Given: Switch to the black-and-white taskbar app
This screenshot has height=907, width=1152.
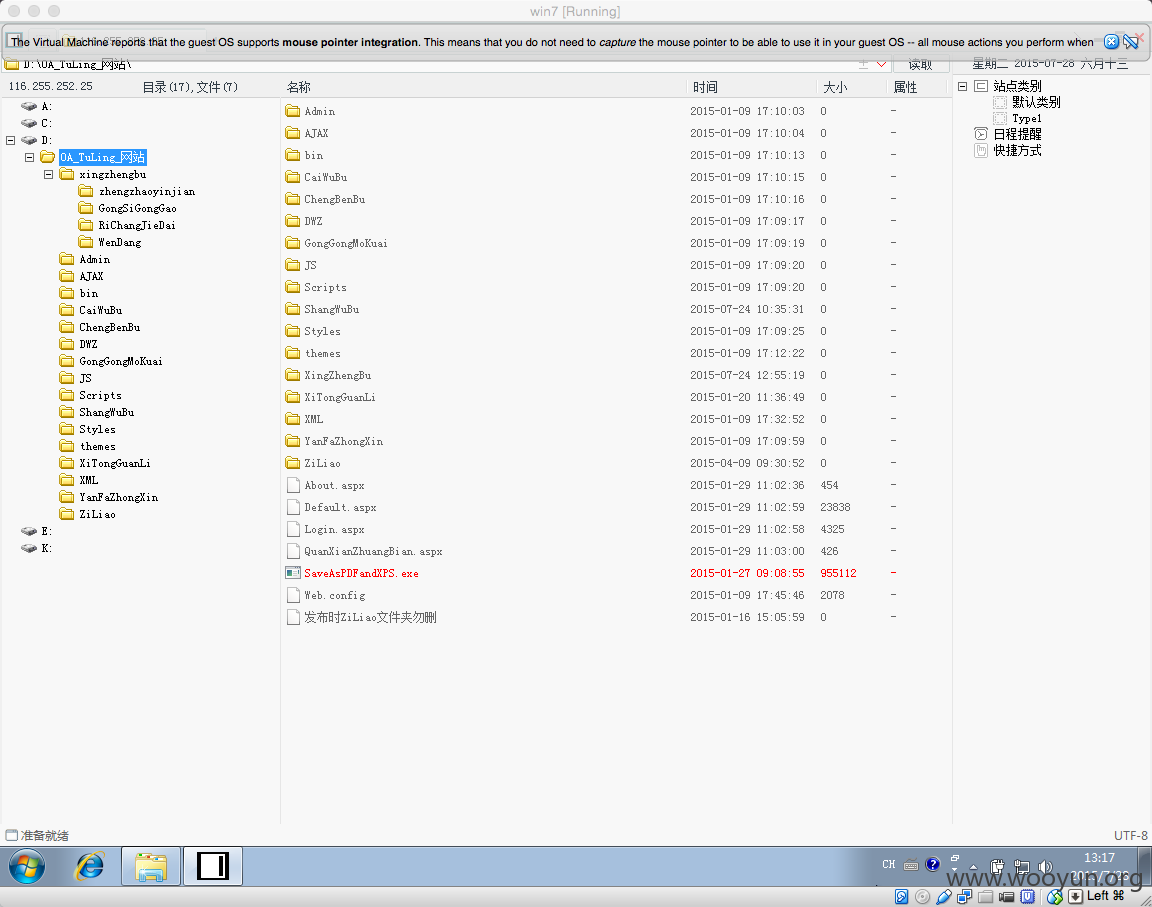Looking at the screenshot, I should coord(213,867).
